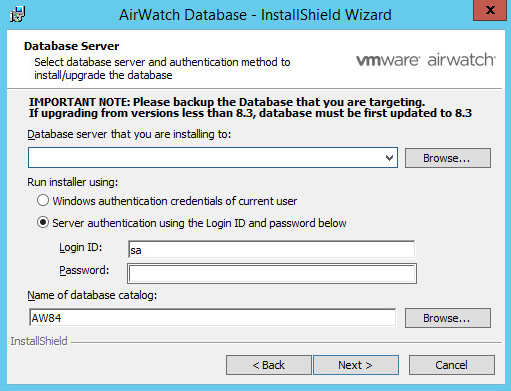The width and height of the screenshot is (511, 391).
Task: Browse for a database server
Action: coord(448,158)
